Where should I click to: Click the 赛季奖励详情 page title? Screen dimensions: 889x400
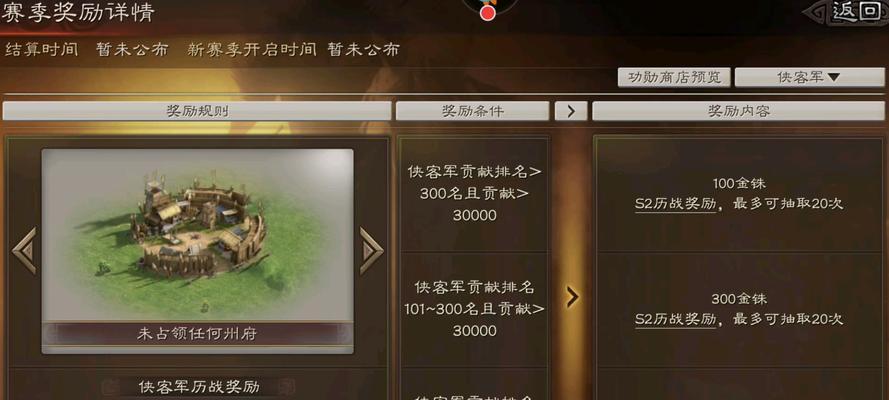tap(78, 12)
